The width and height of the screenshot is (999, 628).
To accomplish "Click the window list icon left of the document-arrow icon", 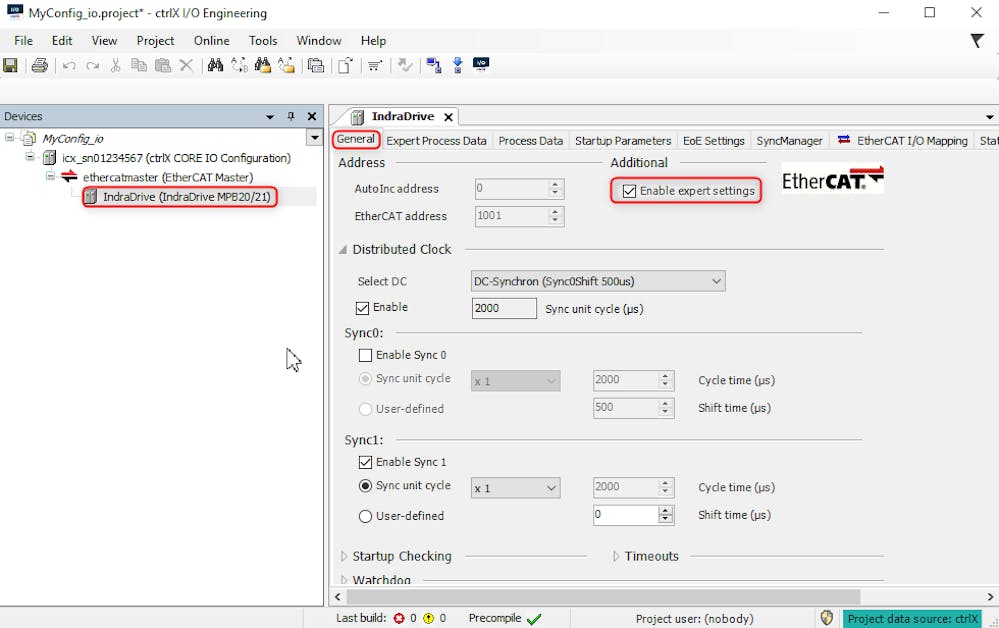I will click(315, 65).
